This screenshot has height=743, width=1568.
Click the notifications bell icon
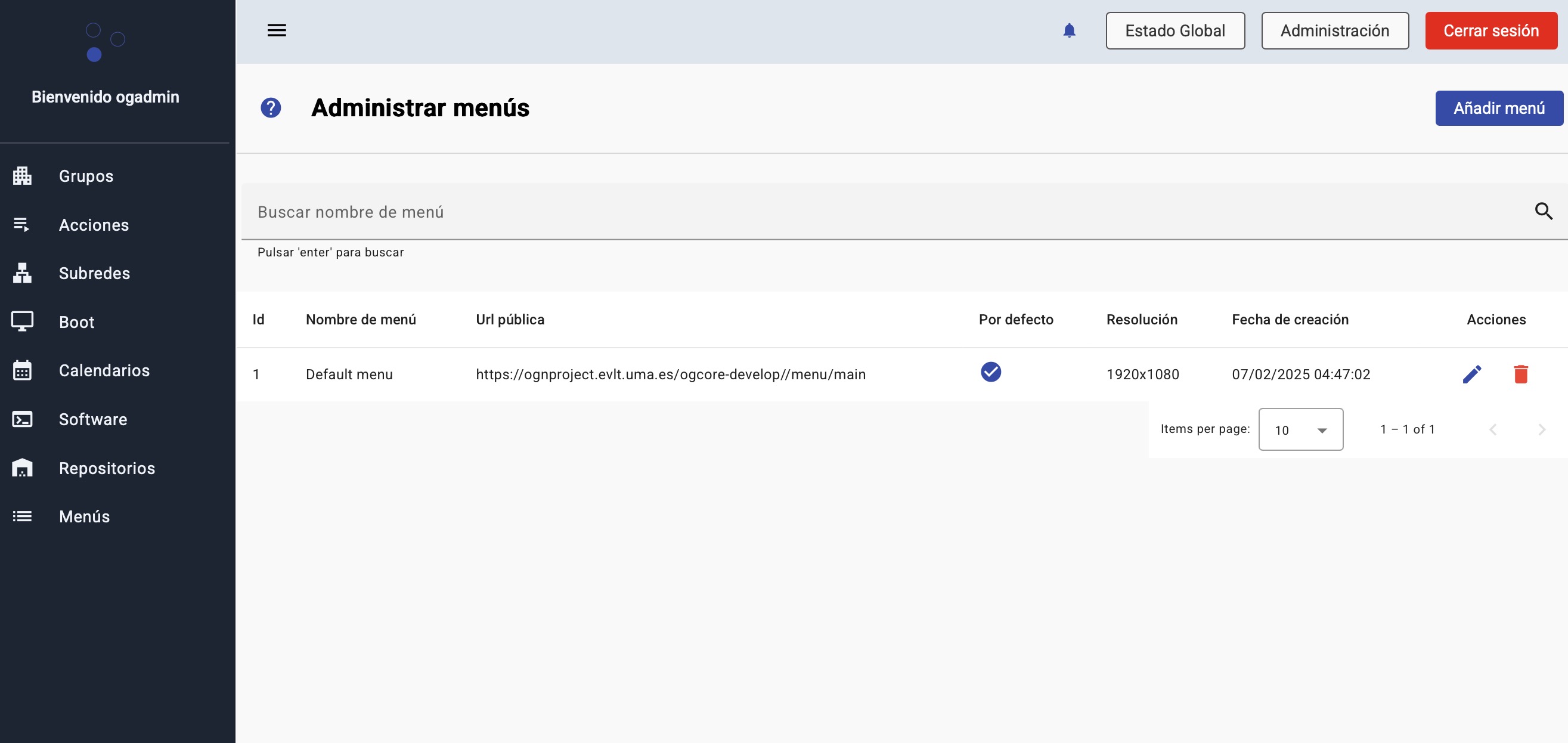[1069, 30]
